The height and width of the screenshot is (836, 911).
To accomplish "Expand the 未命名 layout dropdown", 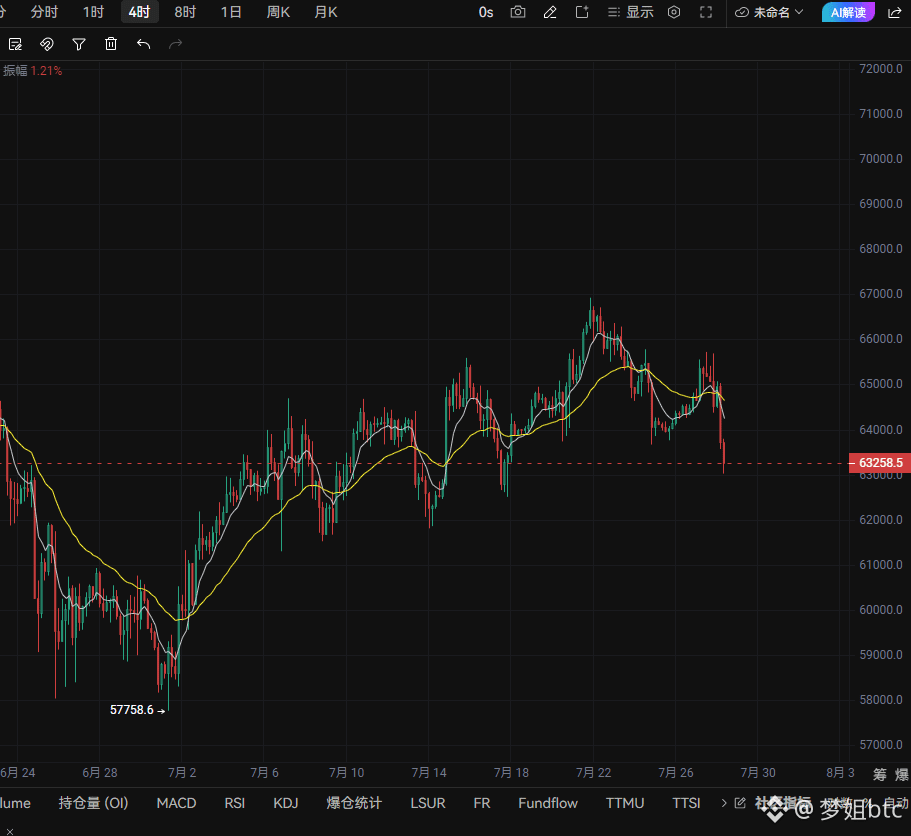I will 769,12.
